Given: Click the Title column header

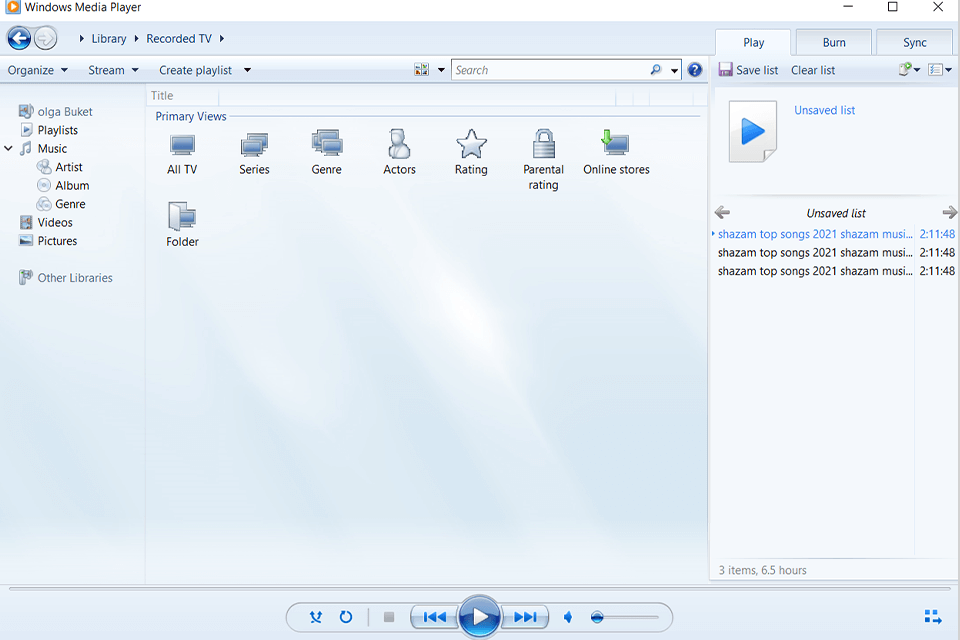Looking at the screenshot, I should coord(182,96).
